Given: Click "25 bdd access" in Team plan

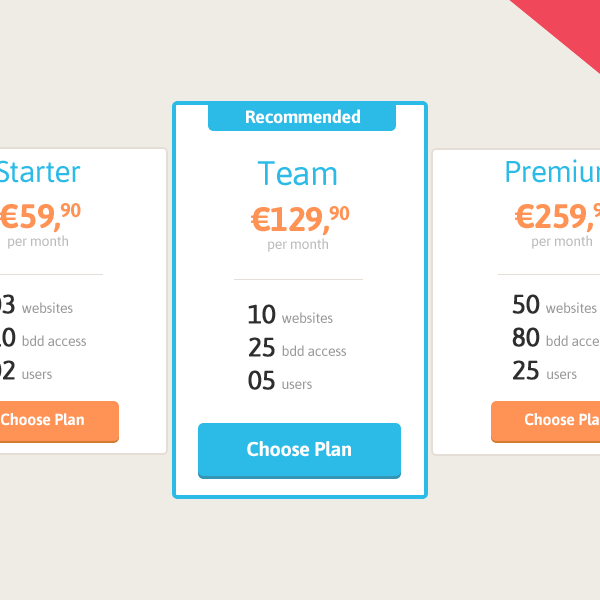Looking at the screenshot, I should pos(297,349).
